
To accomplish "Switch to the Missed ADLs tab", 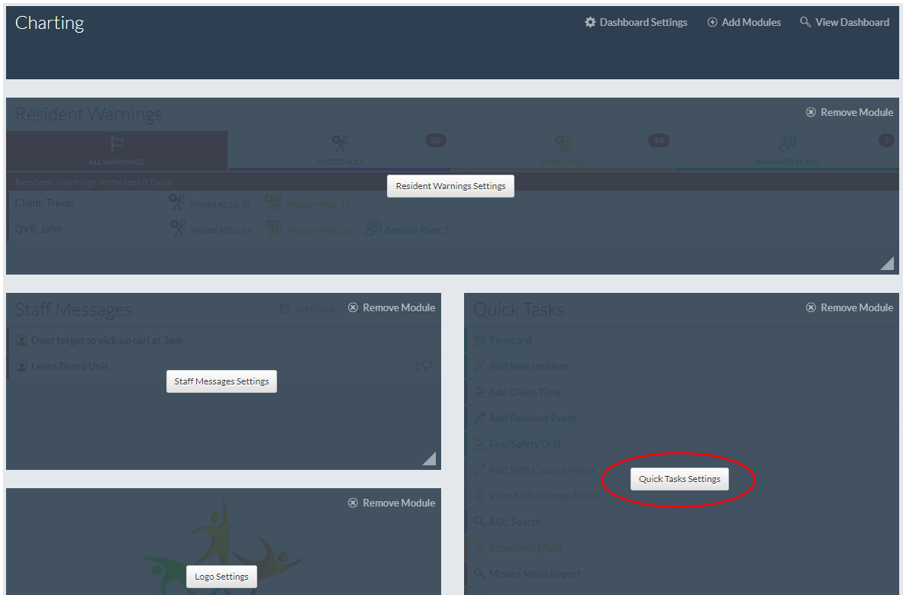I will (x=340, y=150).
